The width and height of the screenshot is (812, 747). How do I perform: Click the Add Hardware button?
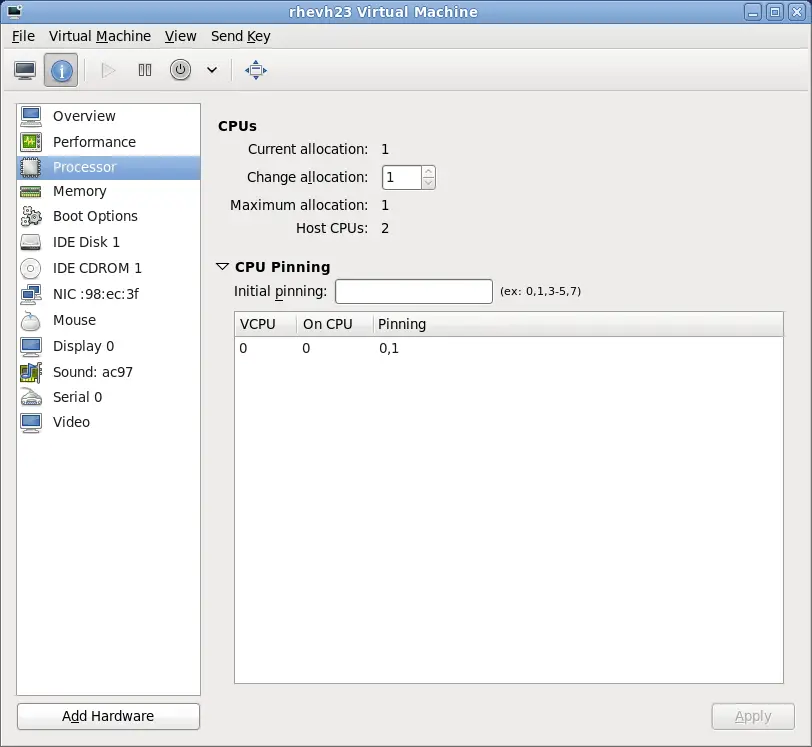[108, 716]
